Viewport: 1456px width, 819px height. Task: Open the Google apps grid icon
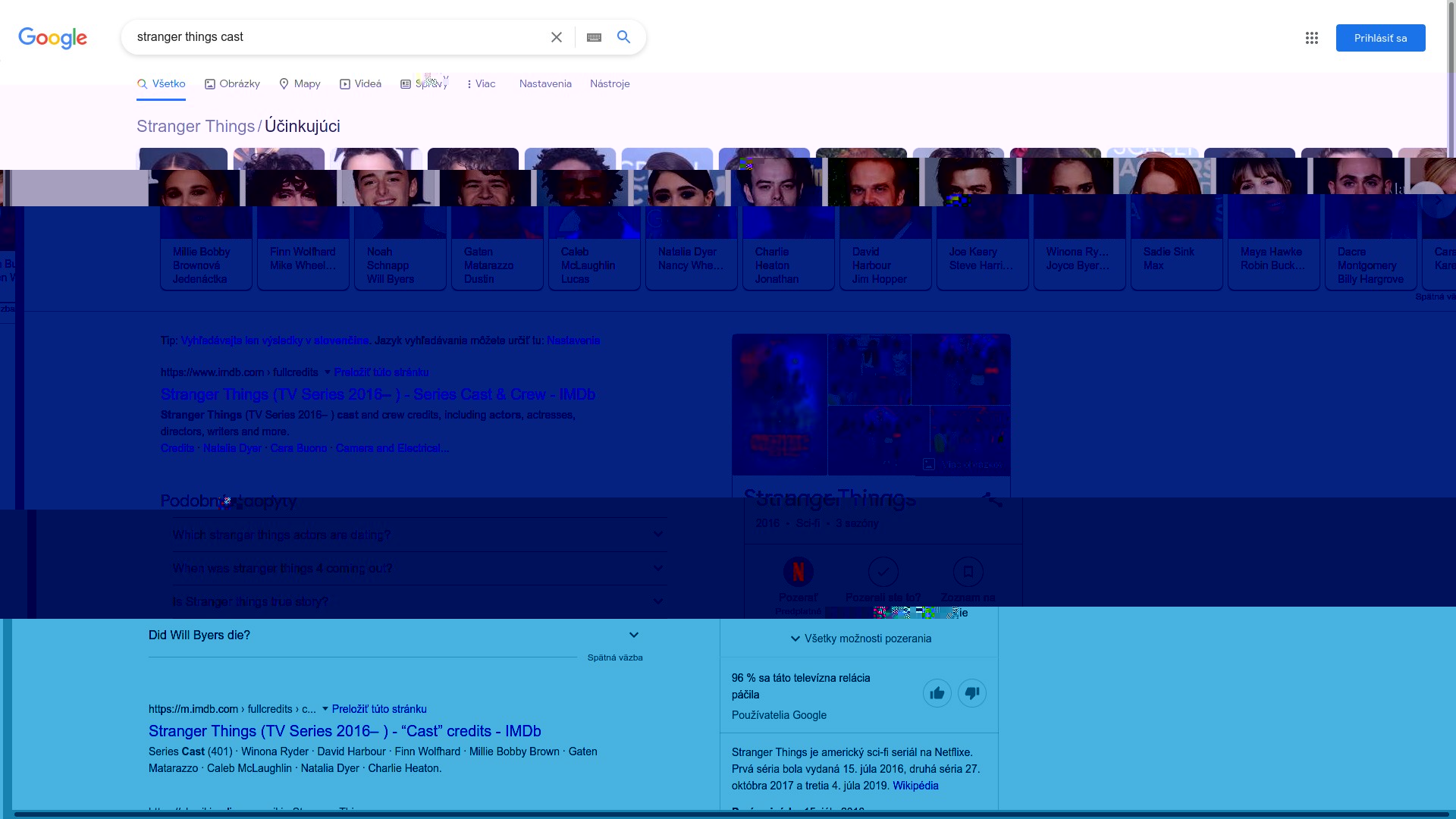pos(1311,38)
